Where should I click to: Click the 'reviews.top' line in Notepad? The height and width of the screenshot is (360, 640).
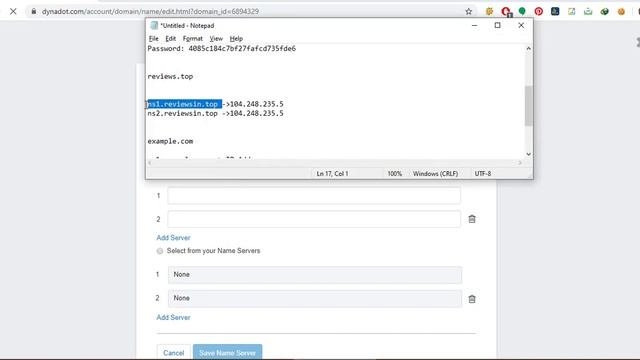[170, 76]
